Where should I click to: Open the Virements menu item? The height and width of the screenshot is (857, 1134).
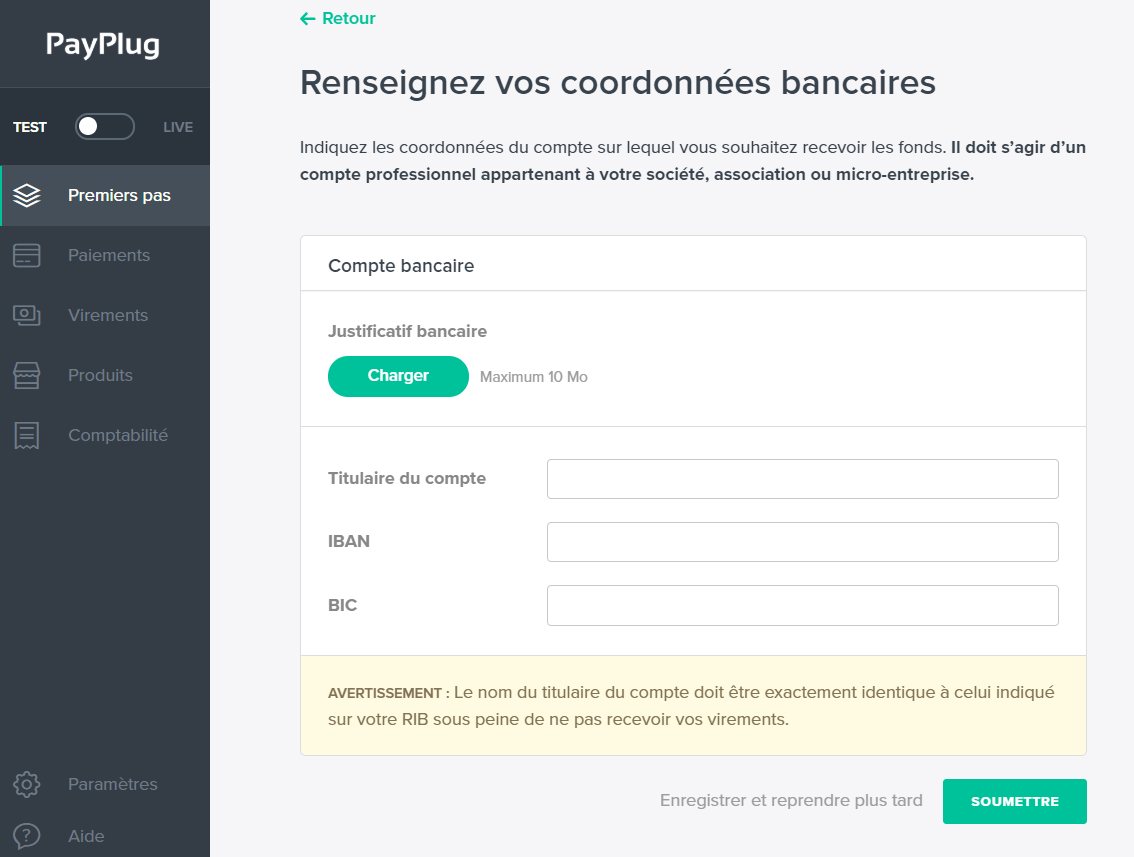click(108, 315)
